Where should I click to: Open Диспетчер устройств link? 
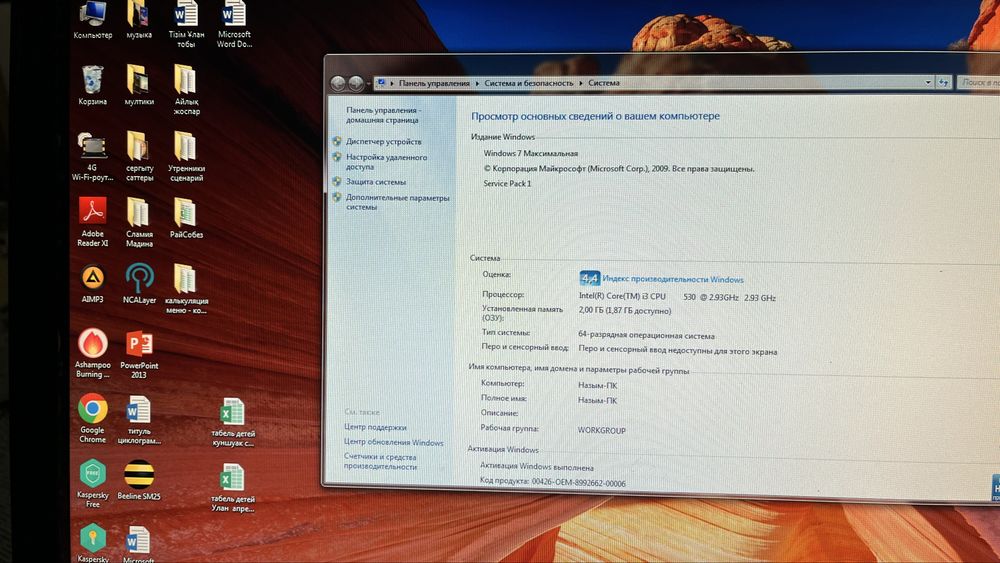click(383, 142)
